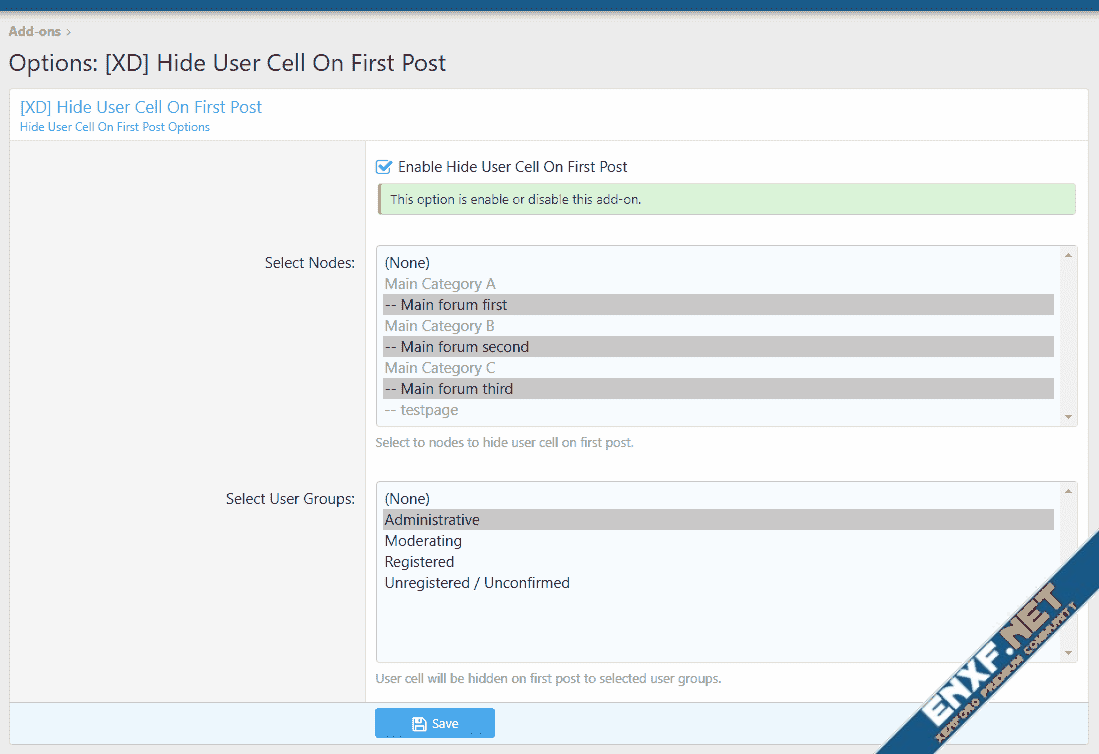
Task: Select the testpage node
Action: [421, 410]
